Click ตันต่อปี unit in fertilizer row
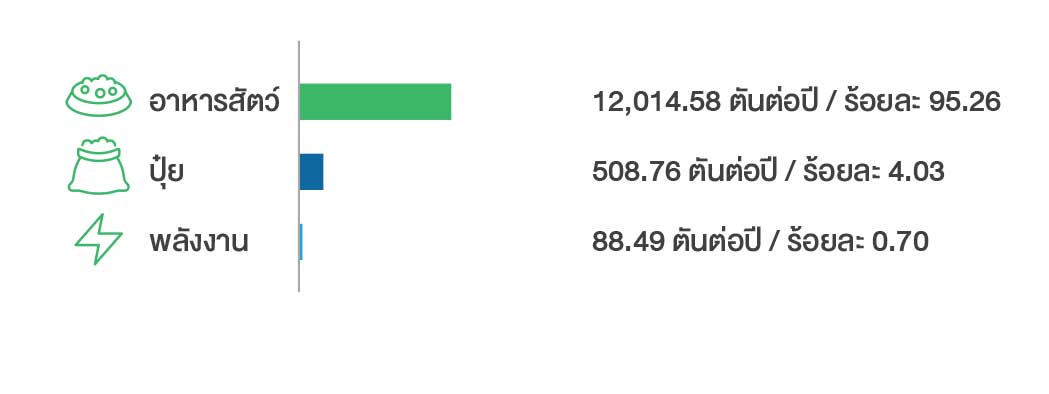This screenshot has height=394, width=1049. click(733, 171)
